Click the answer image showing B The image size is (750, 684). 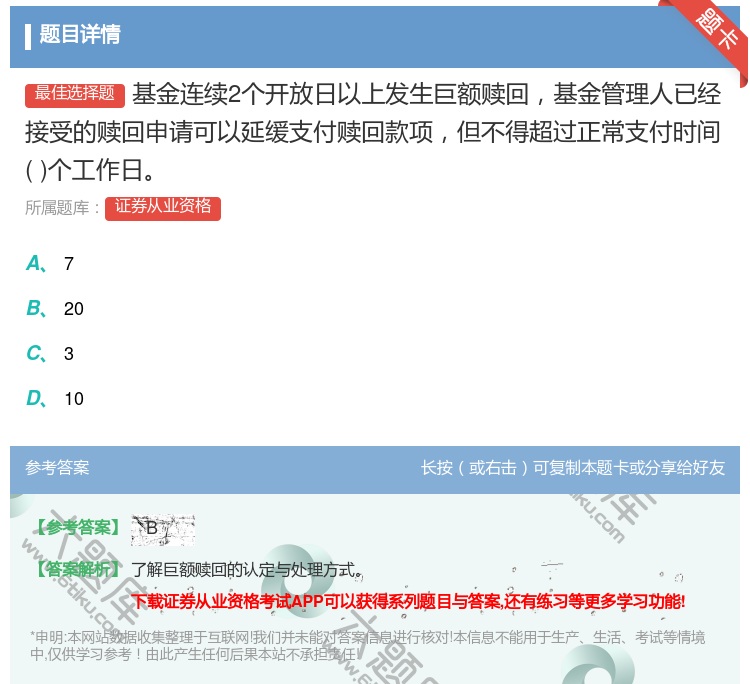coord(163,530)
